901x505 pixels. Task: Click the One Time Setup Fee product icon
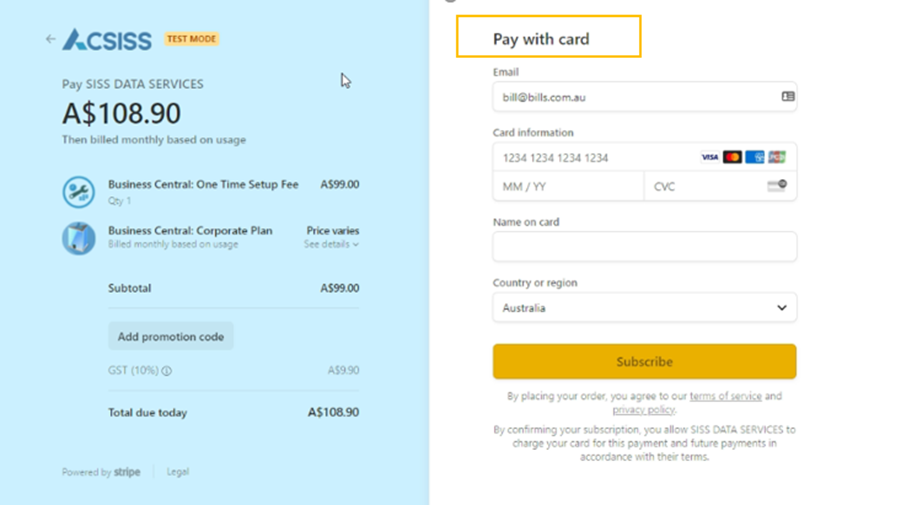click(79, 192)
